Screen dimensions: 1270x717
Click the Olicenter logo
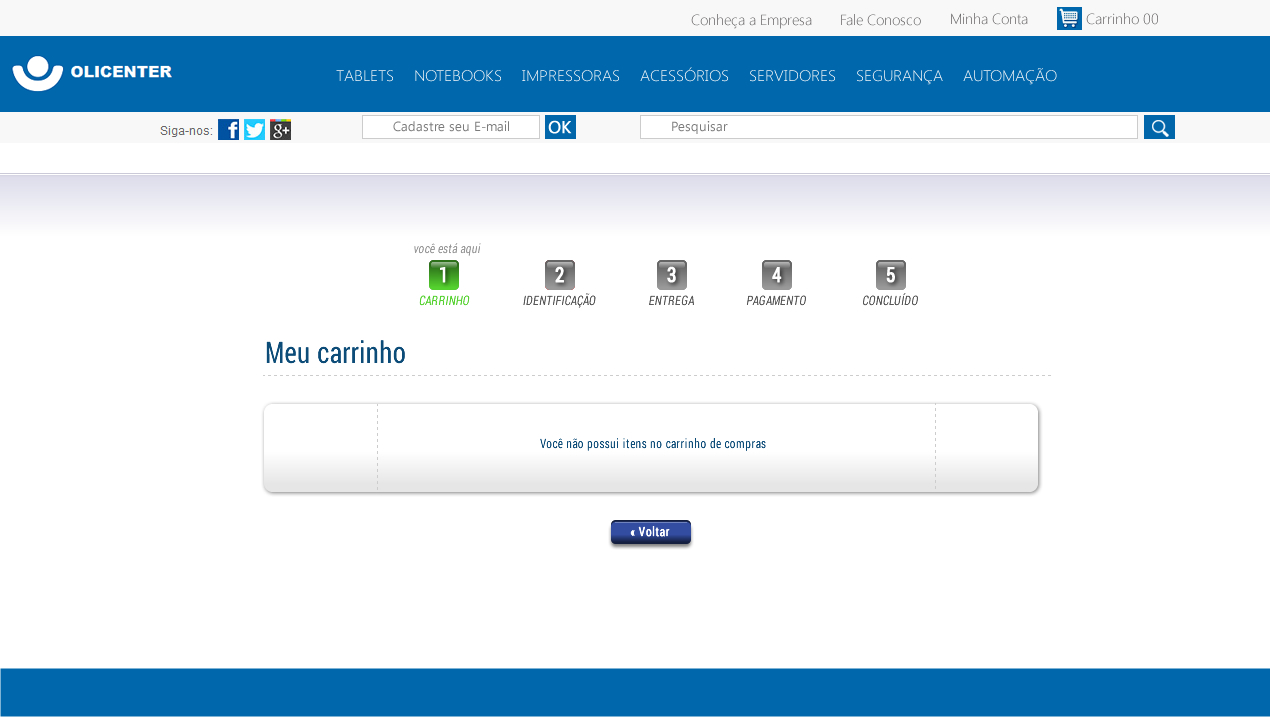pos(92,73)
